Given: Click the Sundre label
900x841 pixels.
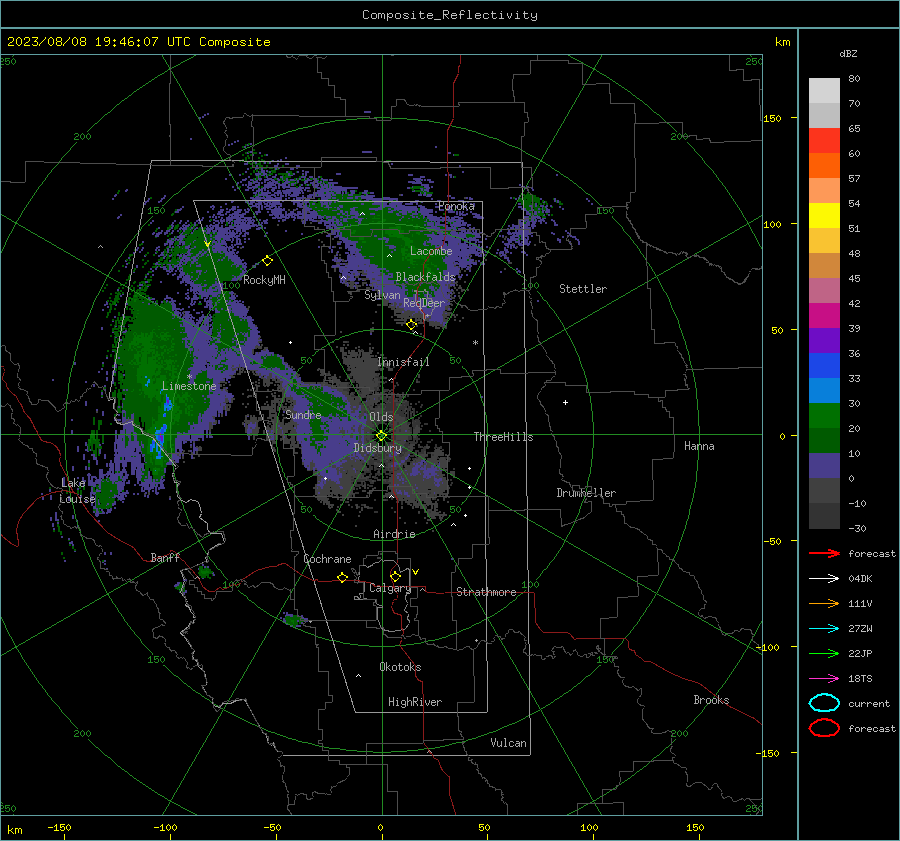Looking at the screenshot, I should pyautogui.click(x=303, y=414).
